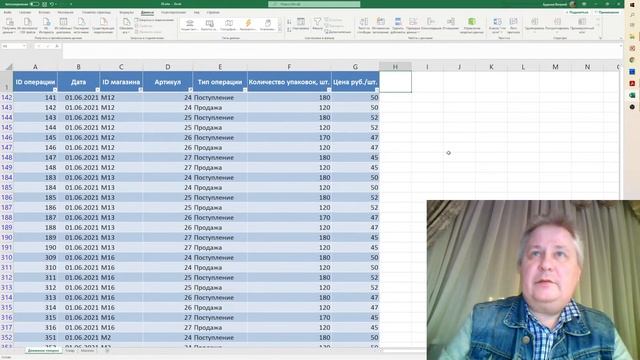Select the Движение товаров sheet tab
This screenshot has height=360, width=640.
tap(43, 350)
